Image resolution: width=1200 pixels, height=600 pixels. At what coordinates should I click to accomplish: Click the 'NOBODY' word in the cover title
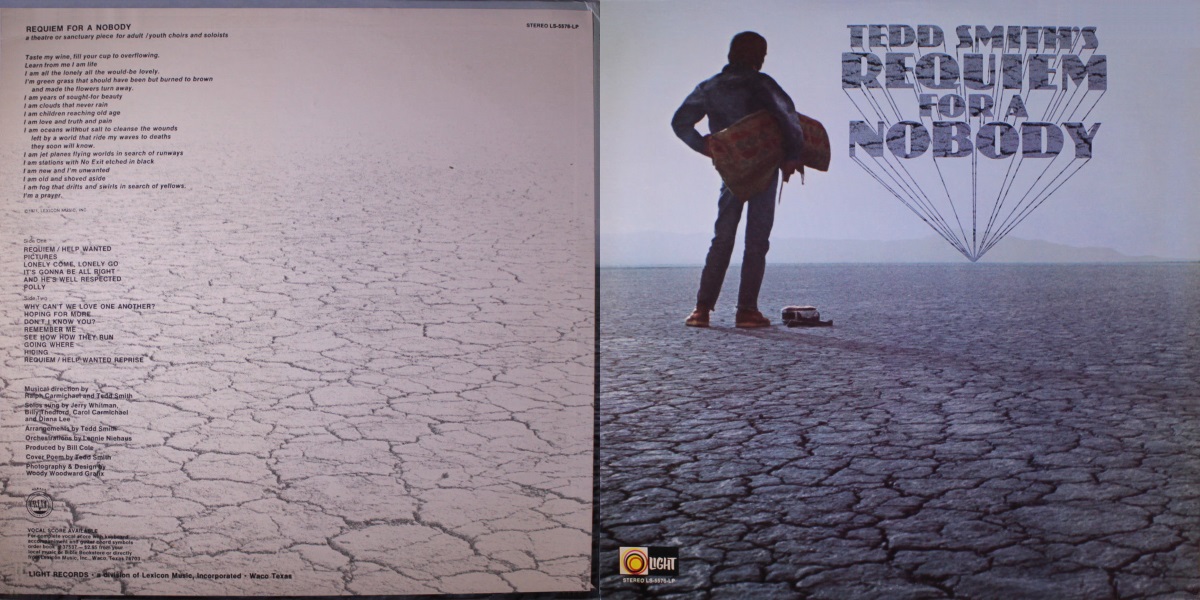pyautogui.click(x=968, y=138)
